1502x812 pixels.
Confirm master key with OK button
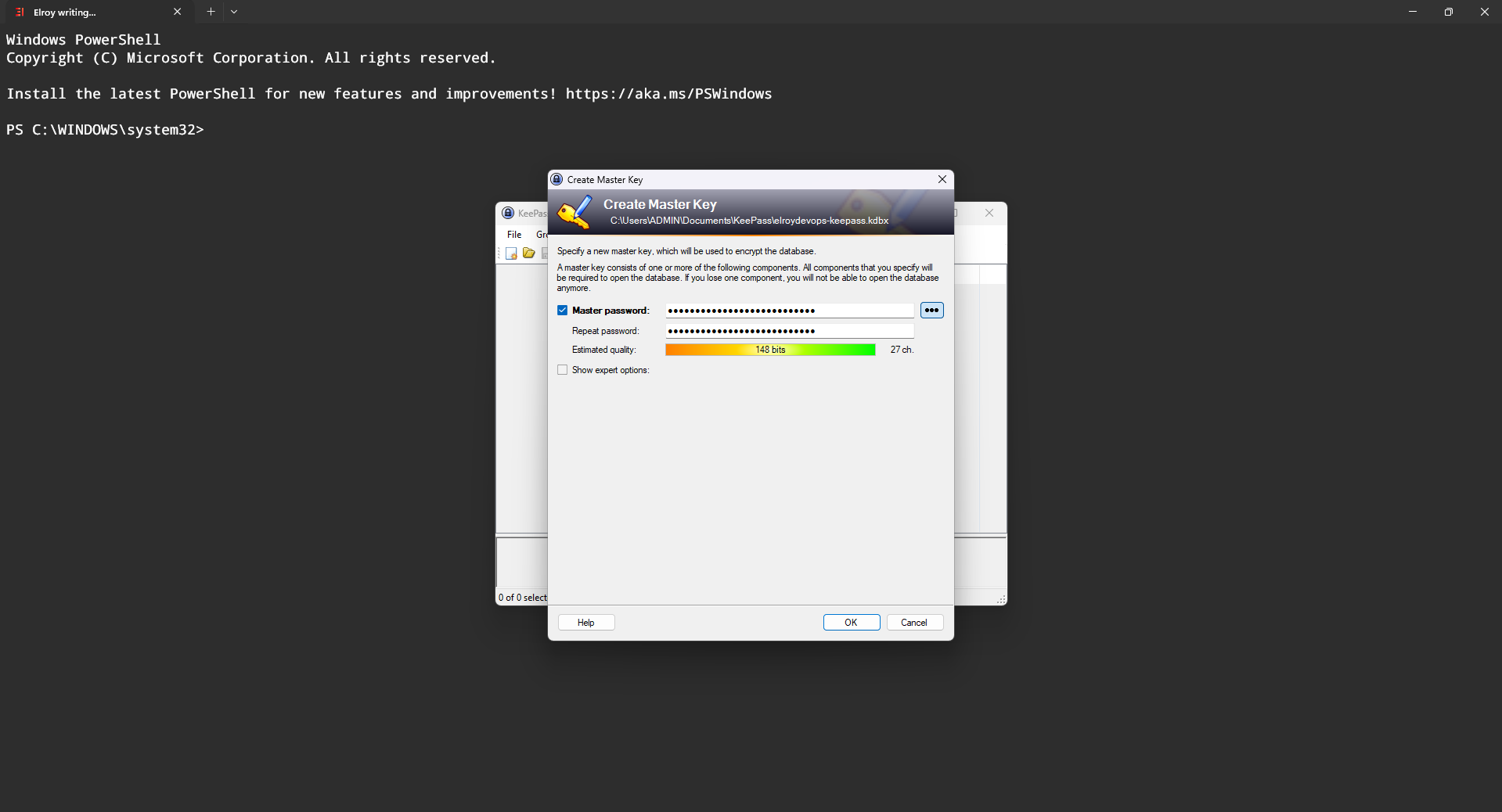pos(852,623)
